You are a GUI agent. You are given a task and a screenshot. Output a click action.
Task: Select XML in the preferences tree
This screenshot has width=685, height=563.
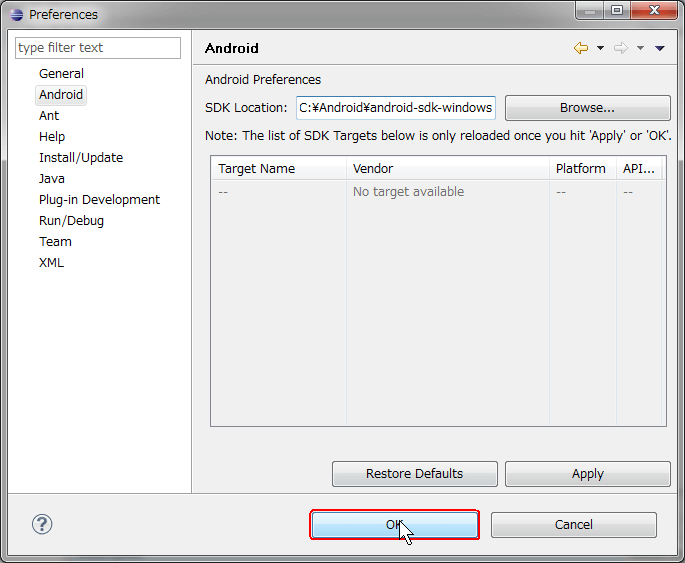tap(51, 263)
